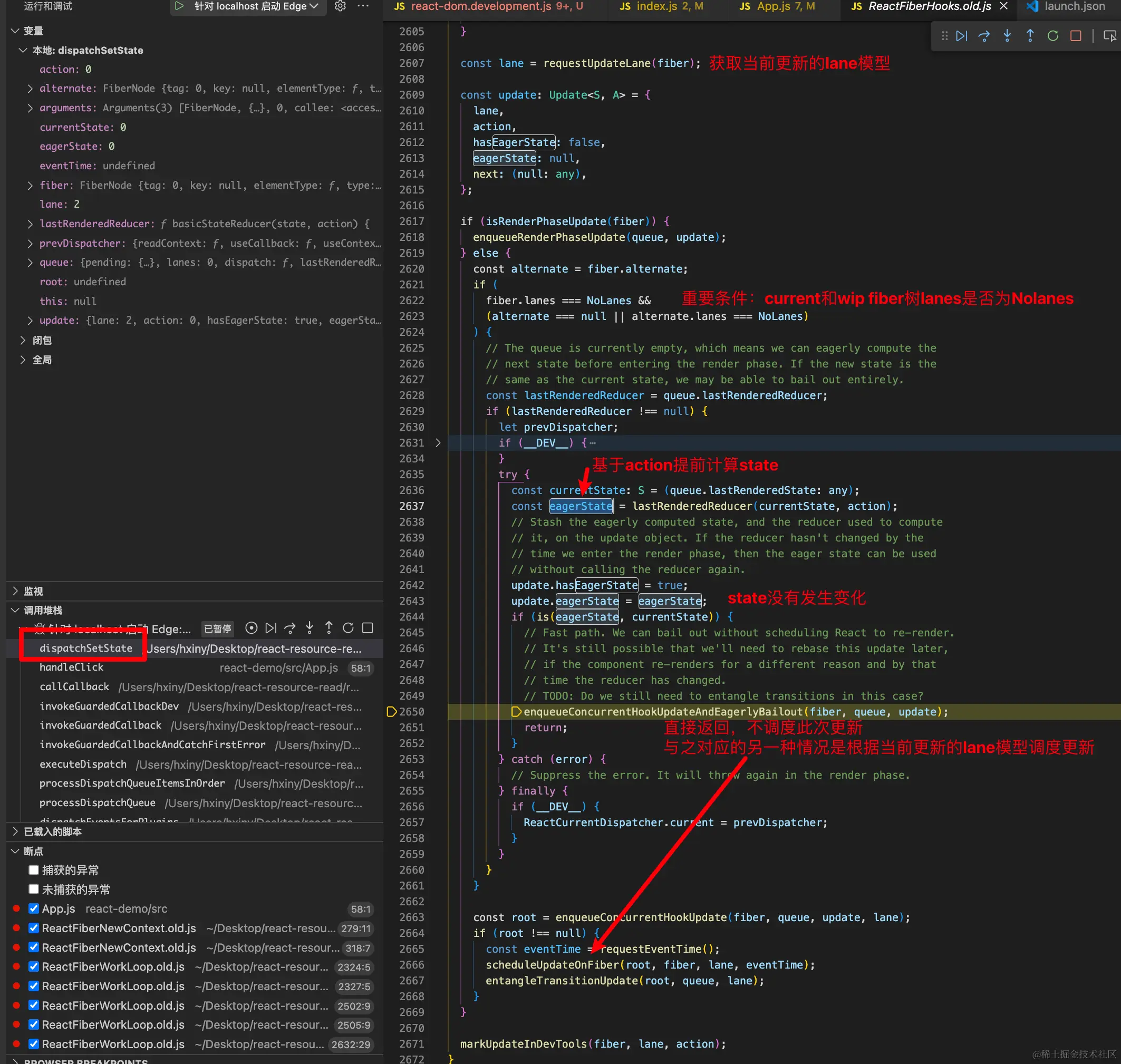Continue execution in floating debug toolbar

tap(962, 36)
